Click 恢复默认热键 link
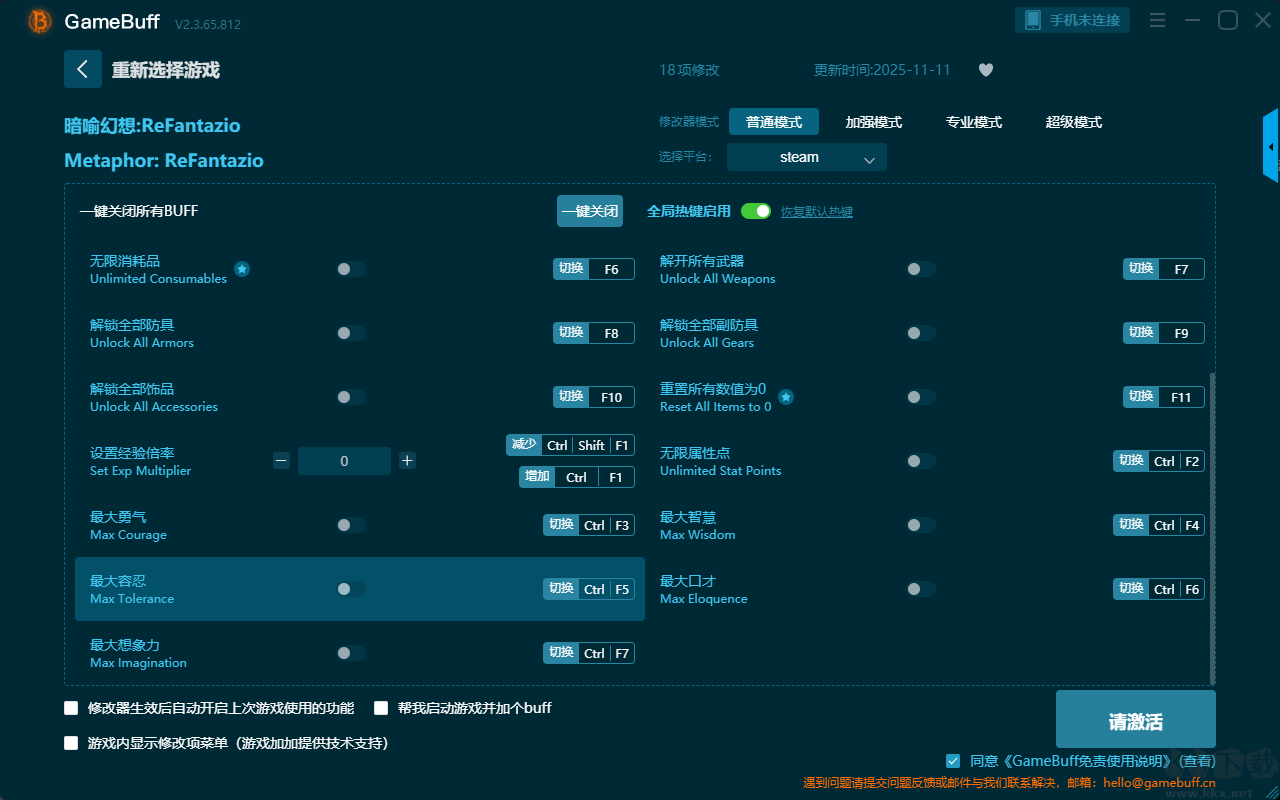1280x800 pixels. coord(817,212)
